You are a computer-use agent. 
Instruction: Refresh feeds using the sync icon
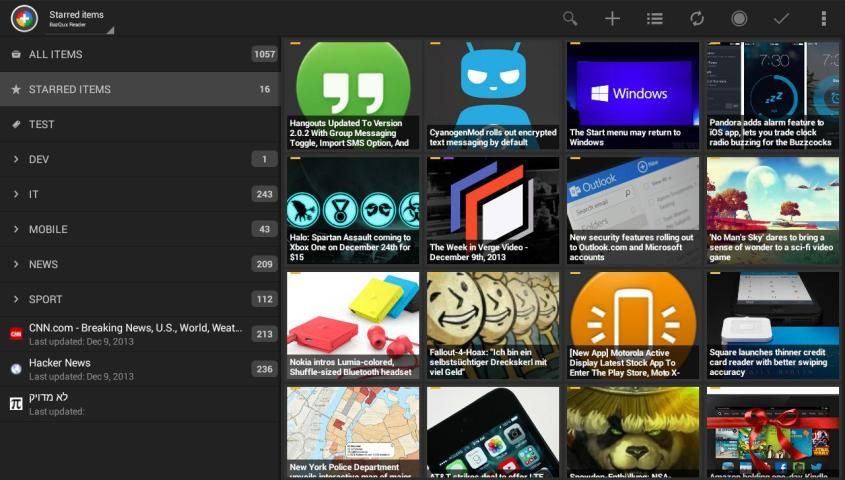(x=697, y=18)
